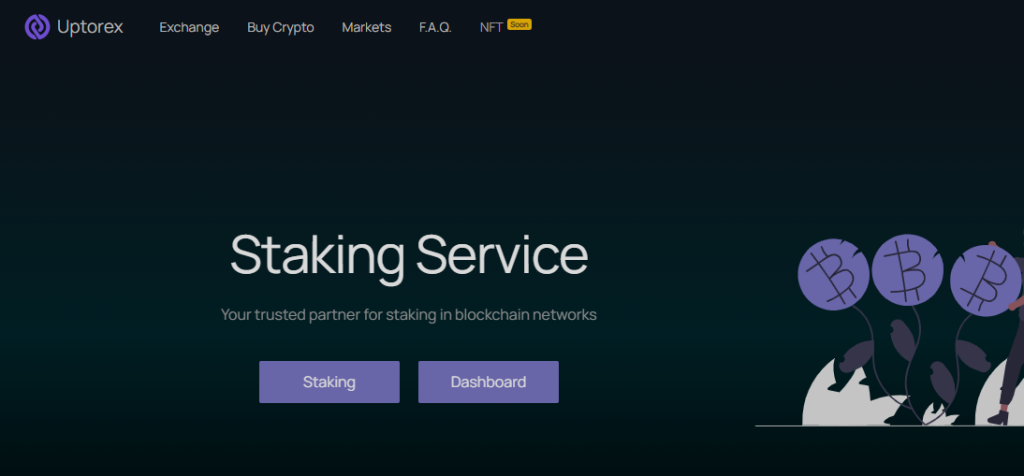Open the Exchange menu item
The height and width of the screenshot is (476, 1024).
pos(189,27)
